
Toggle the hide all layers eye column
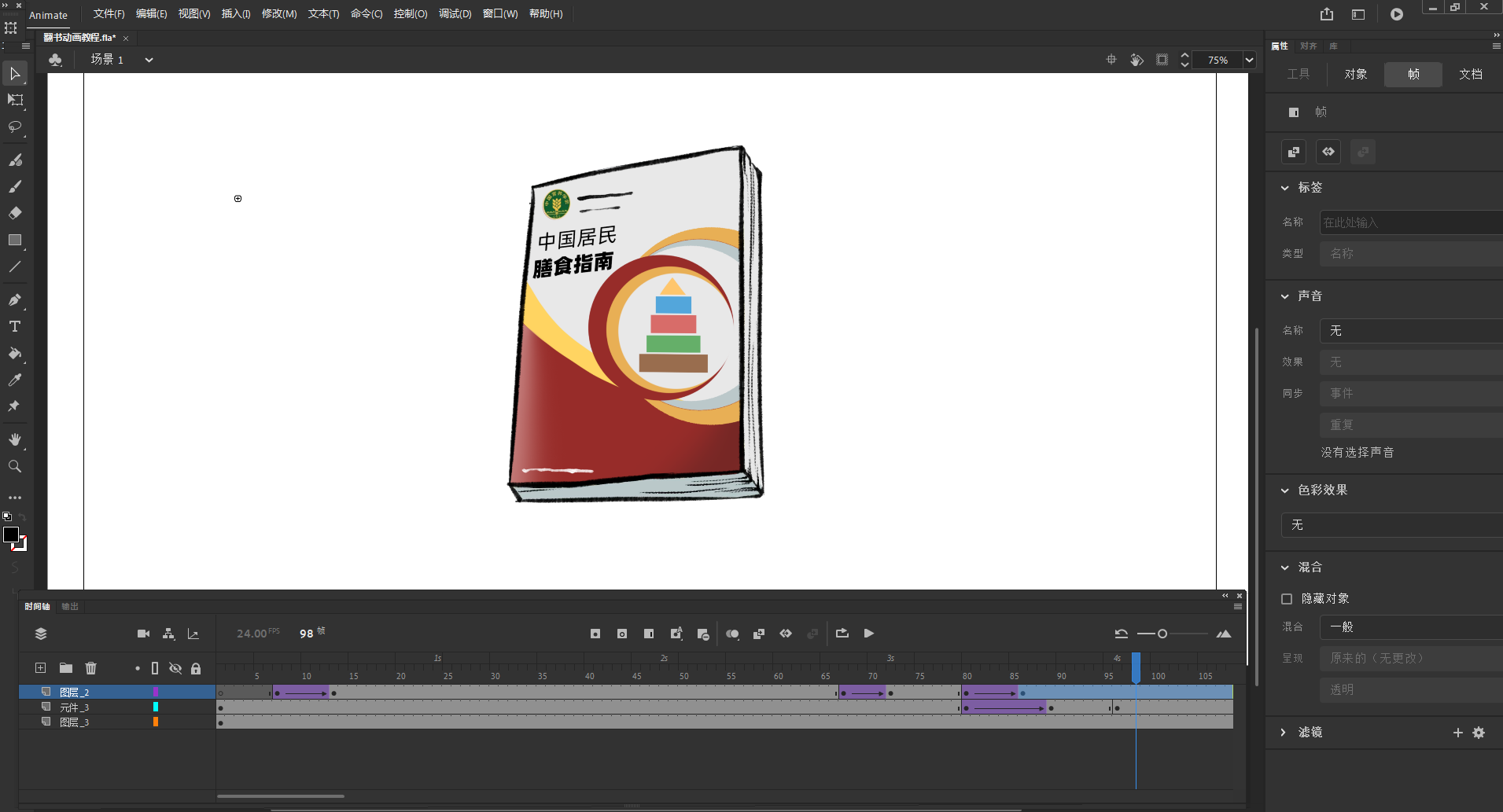(175, 668)
